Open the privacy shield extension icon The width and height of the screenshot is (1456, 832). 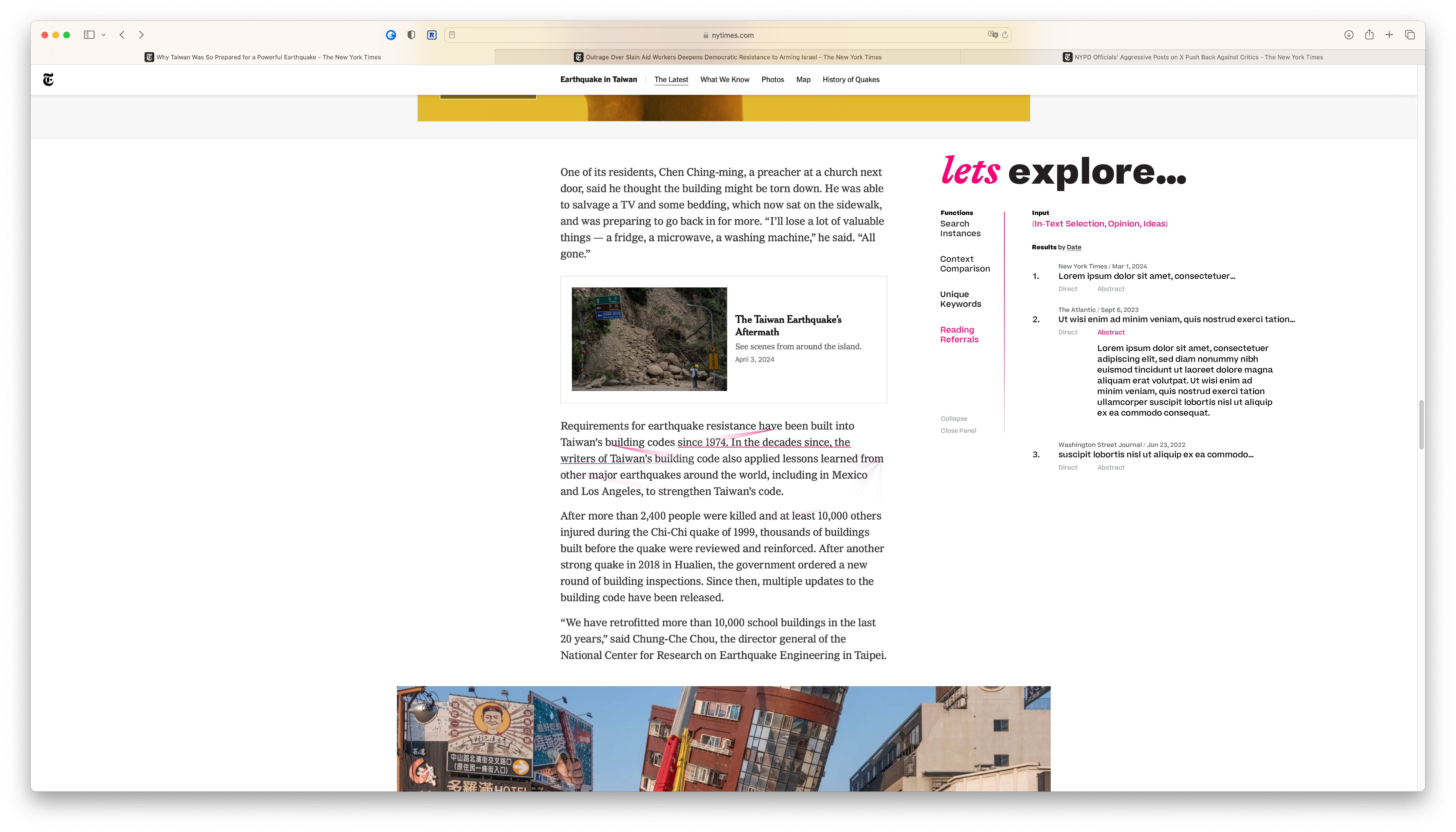click(x=411, y=35)
